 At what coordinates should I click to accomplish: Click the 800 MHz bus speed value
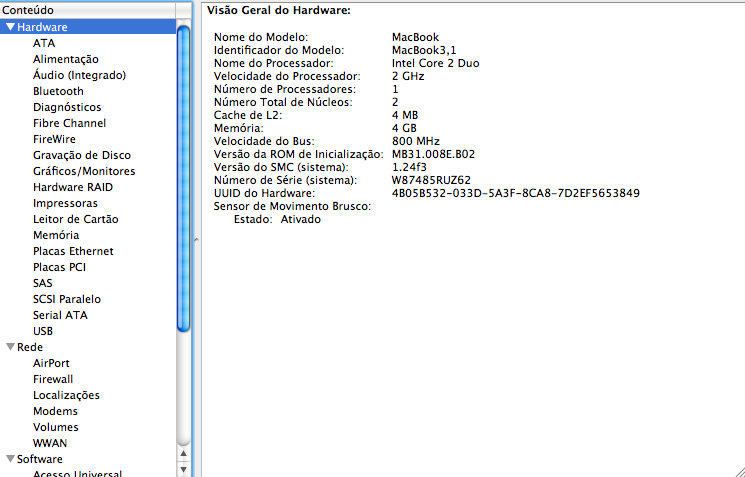click(x=416, y=142)
